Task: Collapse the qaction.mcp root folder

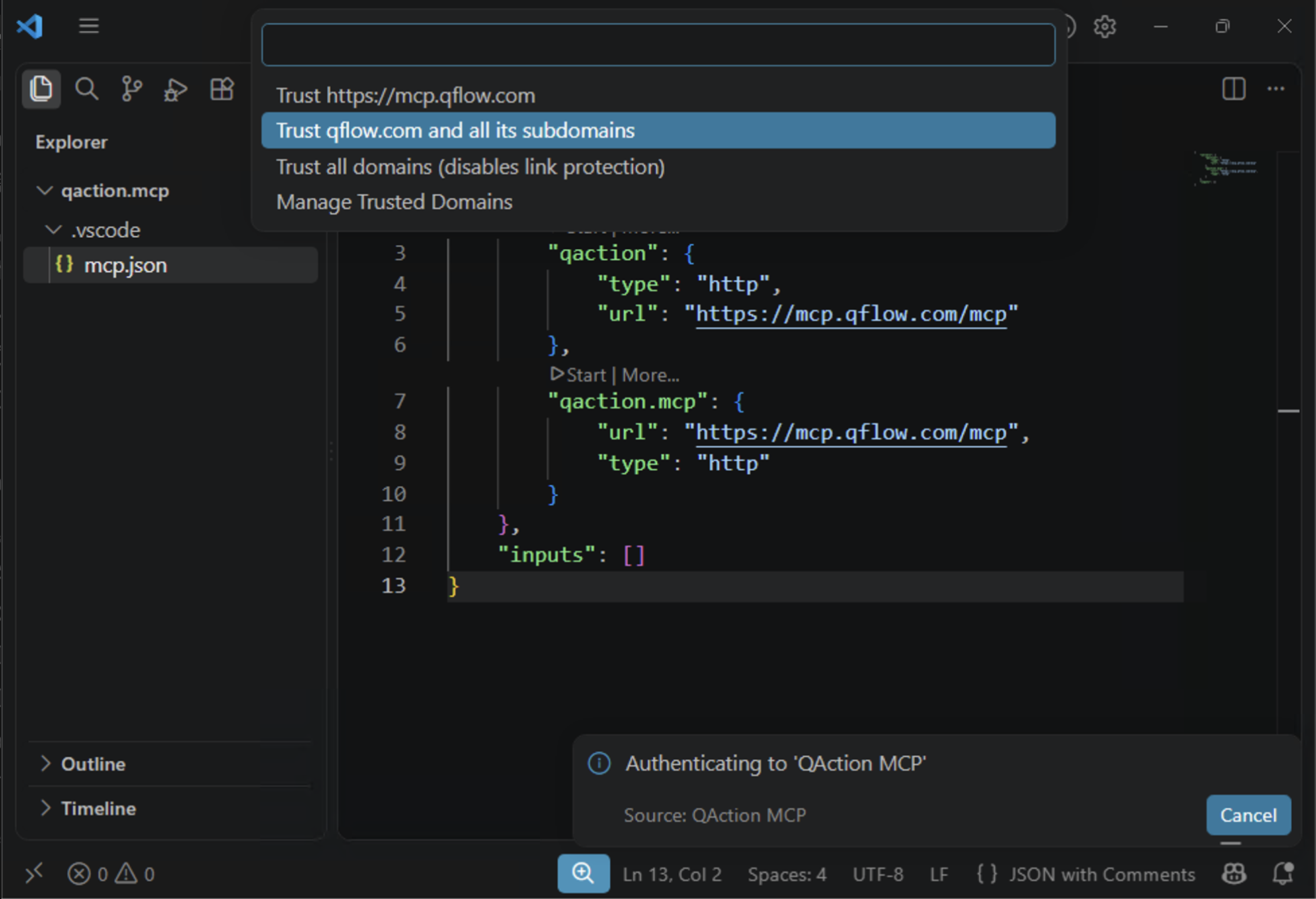Action: pyautogui.click(x=44, y=191)
